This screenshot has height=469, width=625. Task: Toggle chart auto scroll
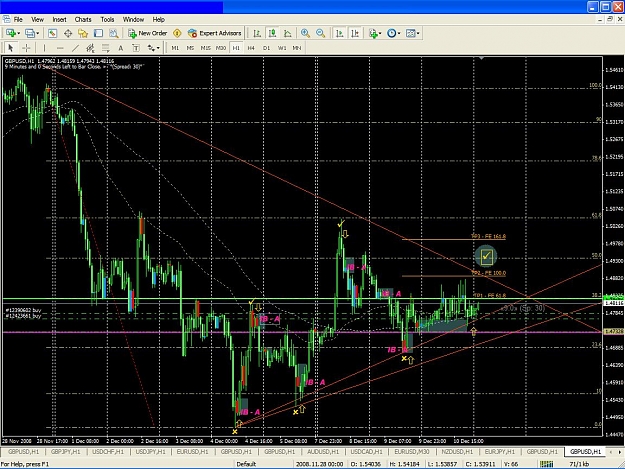click(x=340, y=33)
